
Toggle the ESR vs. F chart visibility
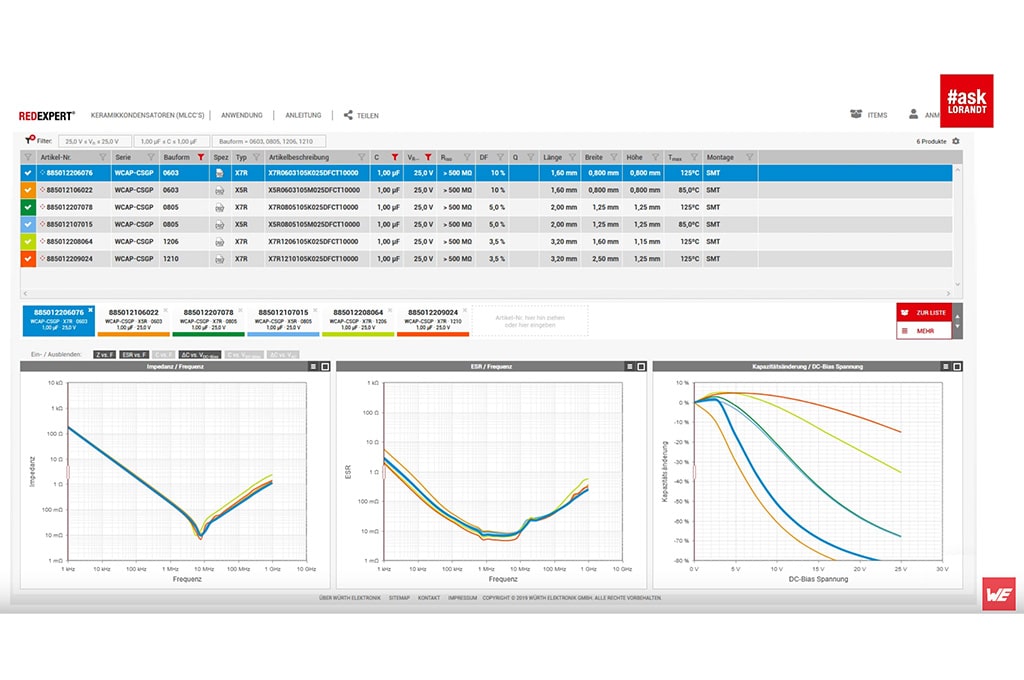135,355
